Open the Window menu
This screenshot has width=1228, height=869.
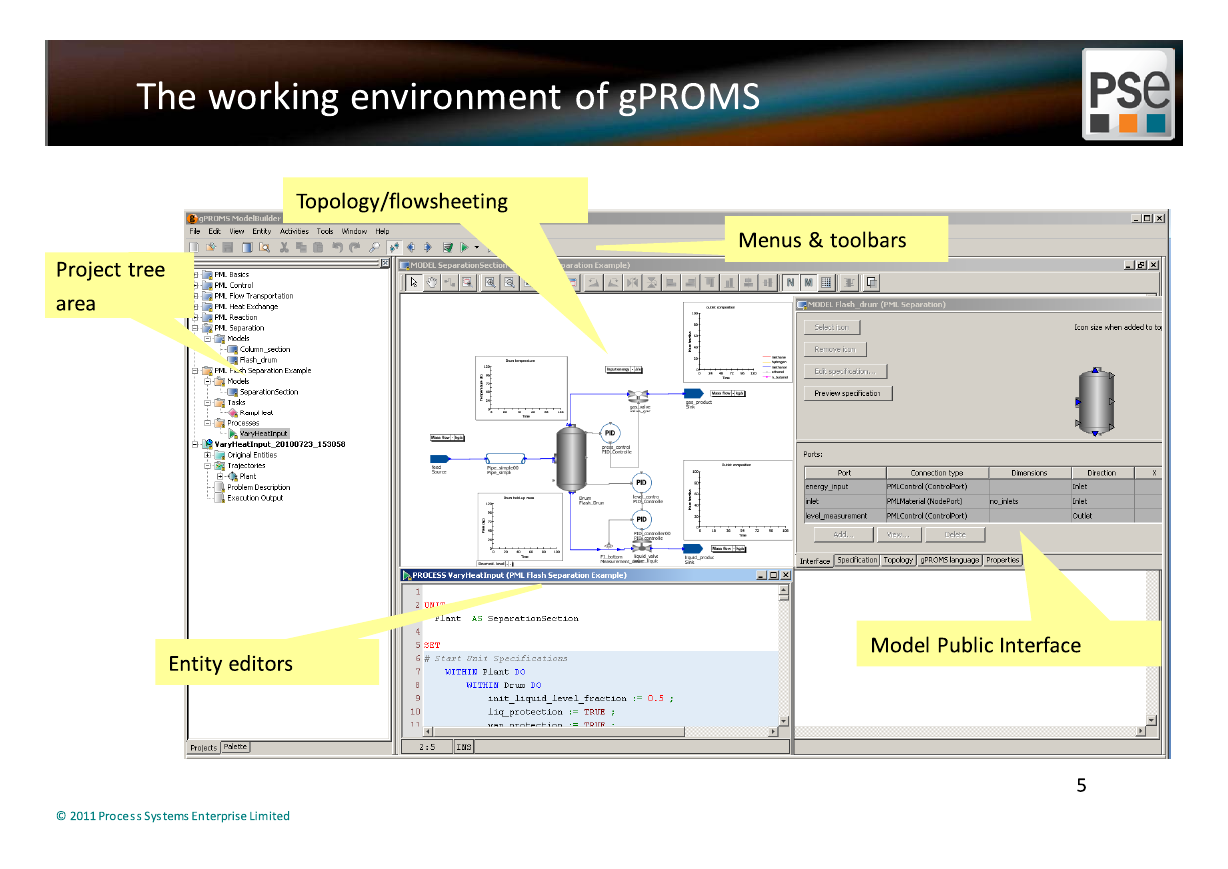pos(354,231)
